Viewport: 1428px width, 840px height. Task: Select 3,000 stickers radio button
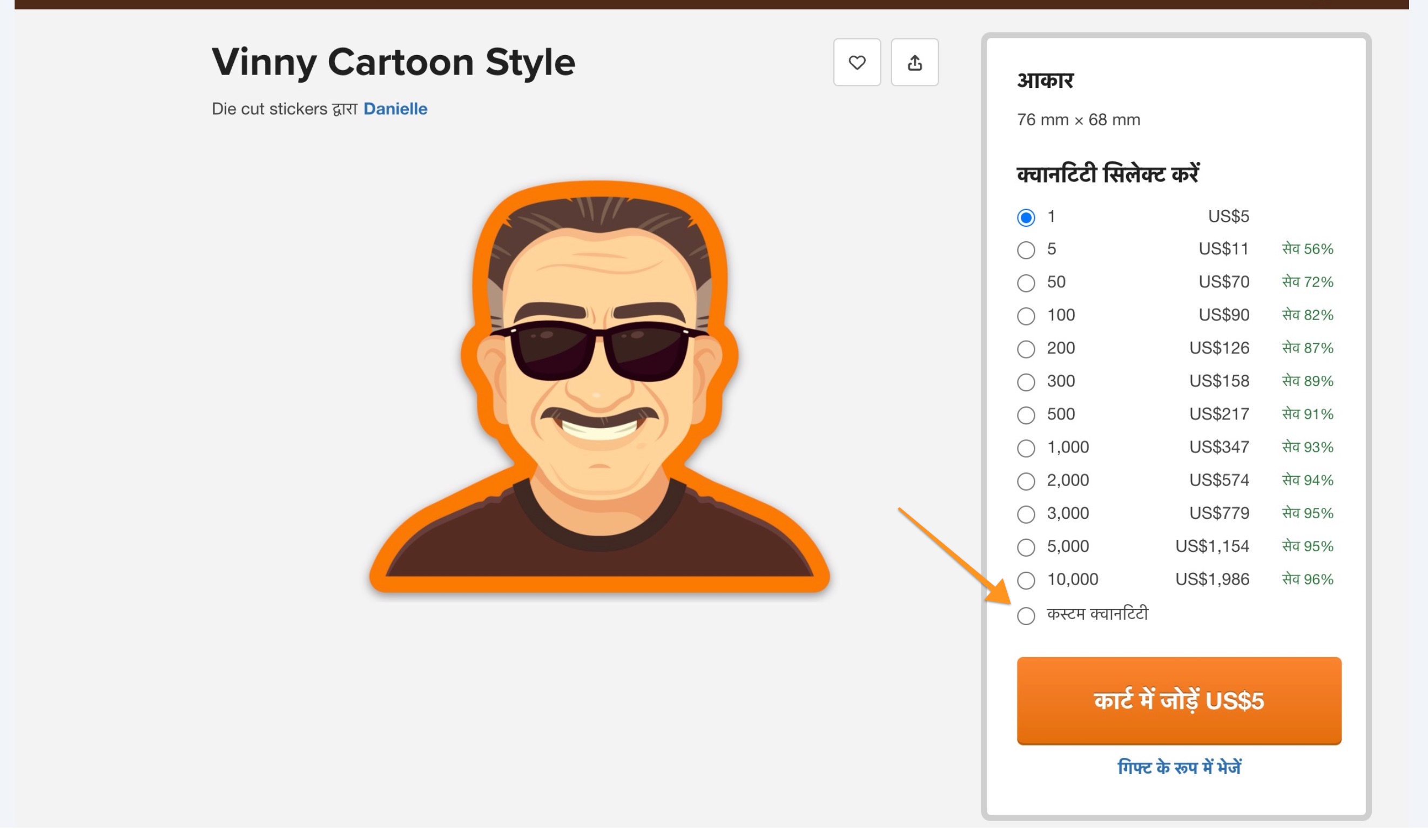(x=1026, y=514)
